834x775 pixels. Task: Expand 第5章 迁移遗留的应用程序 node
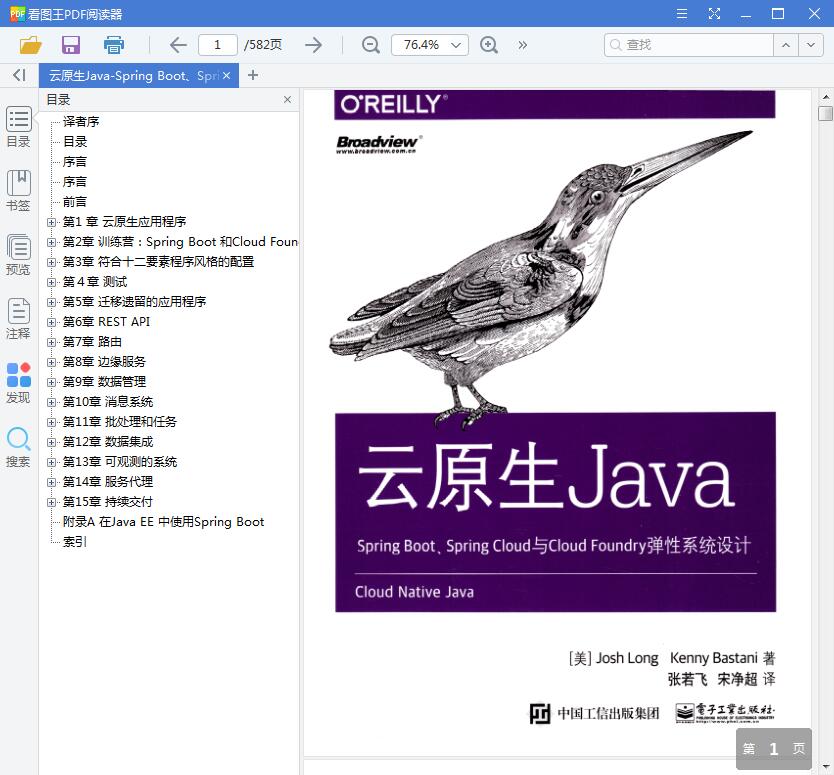pyautogui.click(x=52, y=302)
